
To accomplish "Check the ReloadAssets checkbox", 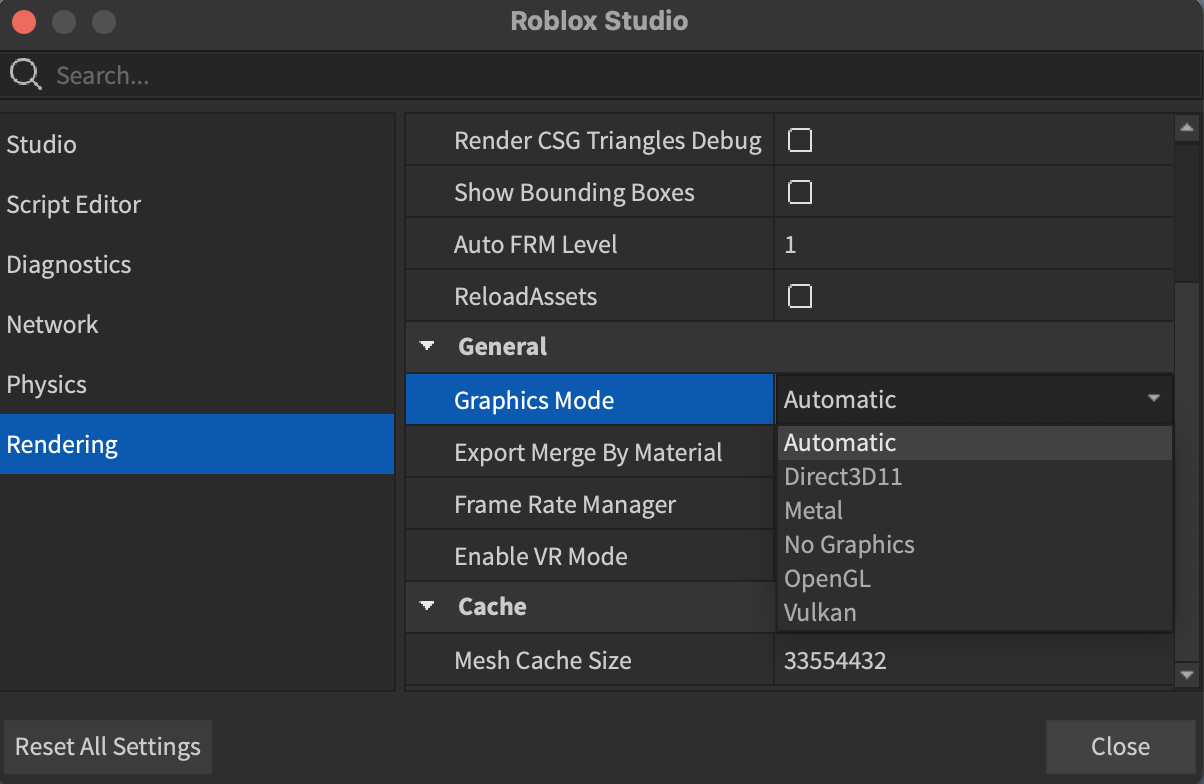I will click(x=799, y=295).
